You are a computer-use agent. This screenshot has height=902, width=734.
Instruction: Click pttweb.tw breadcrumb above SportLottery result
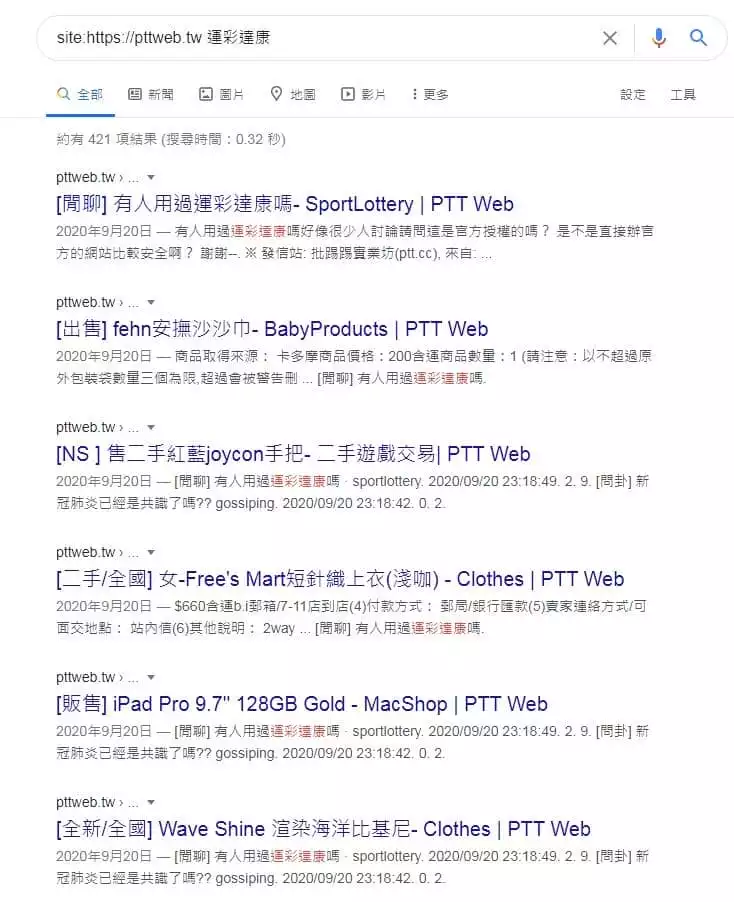coord(97,177)
